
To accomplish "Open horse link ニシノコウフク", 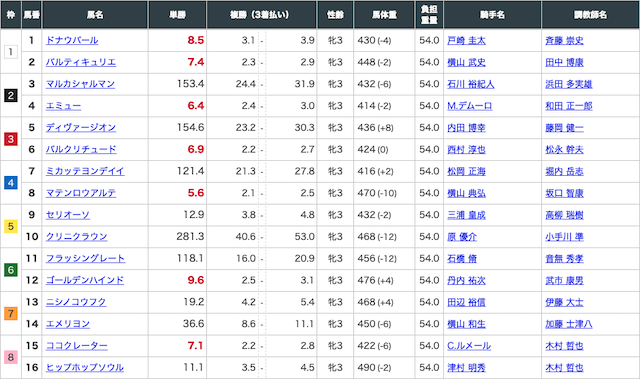I will point(76,302).
